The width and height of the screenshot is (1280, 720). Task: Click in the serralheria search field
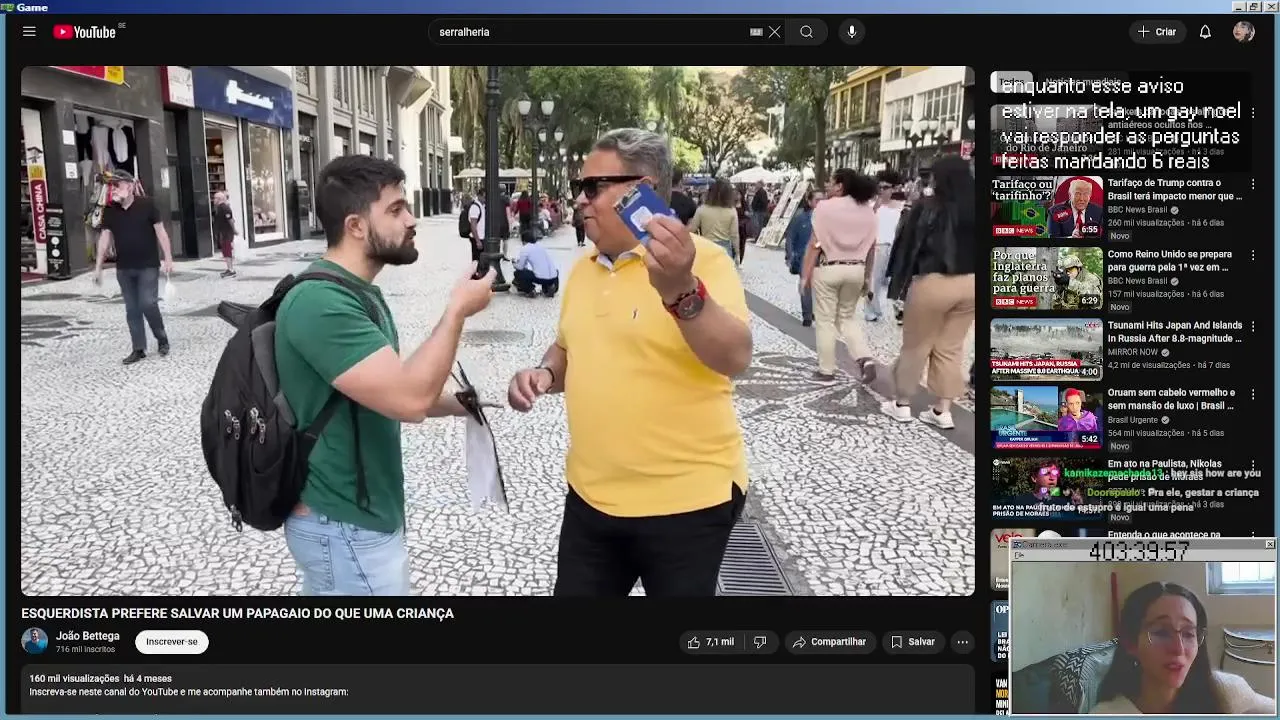[x=590, y=32]
